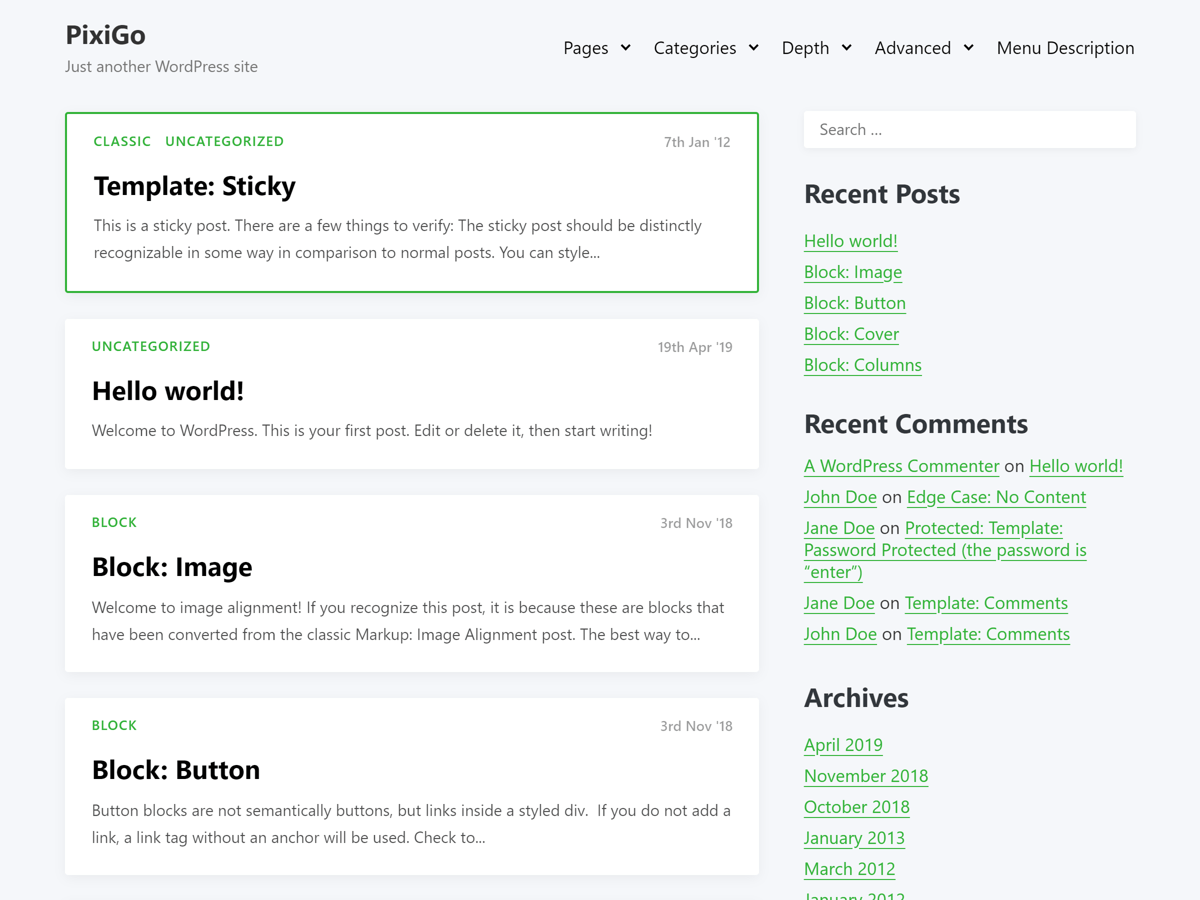
Task: Open the Edge Case: No Content comment link
Action: (x=996, y=496)
